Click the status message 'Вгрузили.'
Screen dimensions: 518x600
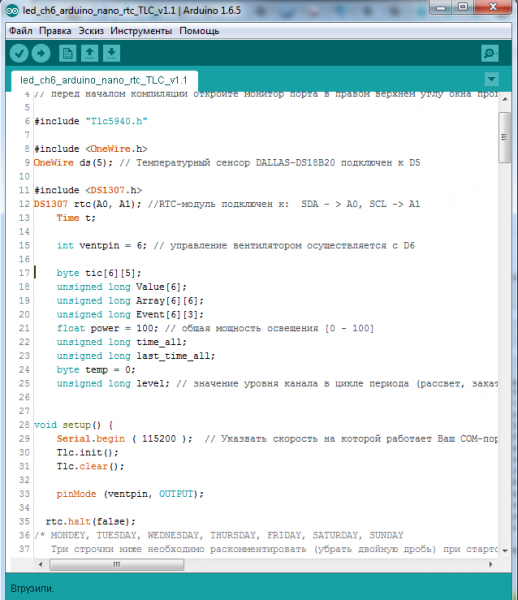pos(32,588)
